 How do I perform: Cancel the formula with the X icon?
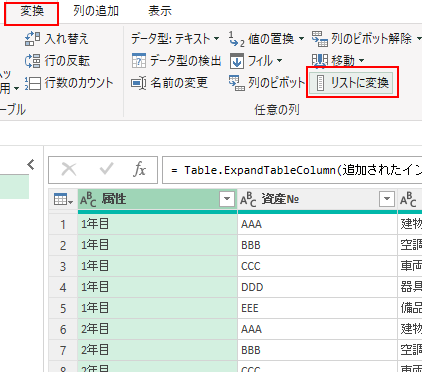point(69,170)
